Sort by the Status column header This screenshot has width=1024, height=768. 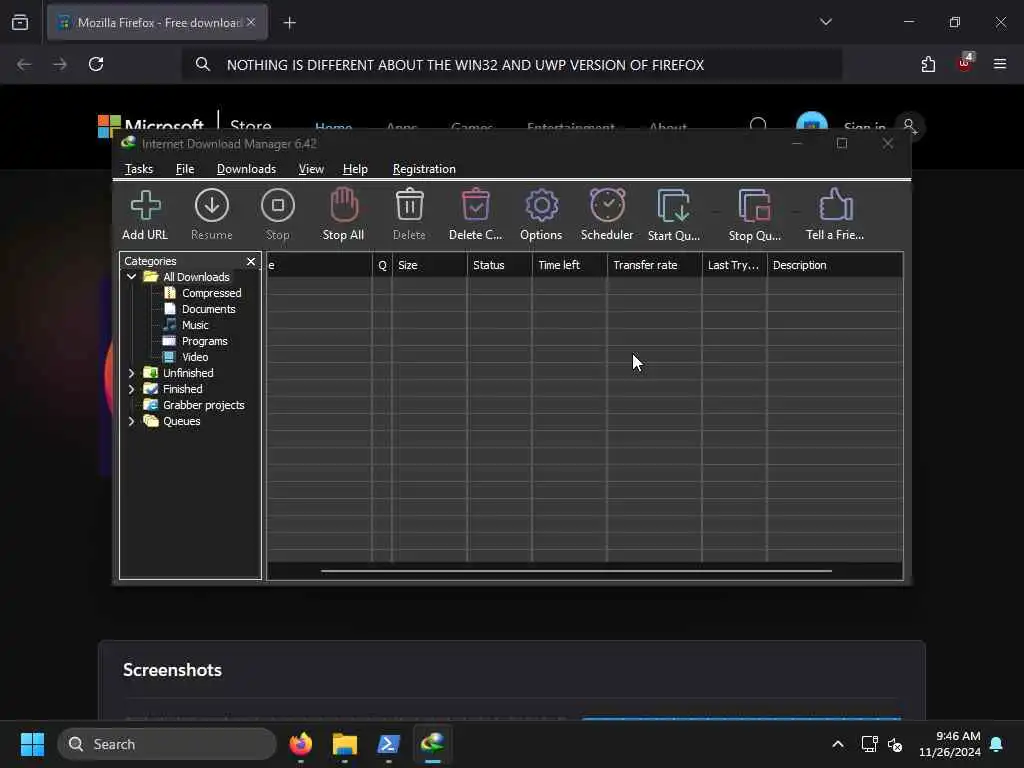pyautogui.click(x=500, y=265)
